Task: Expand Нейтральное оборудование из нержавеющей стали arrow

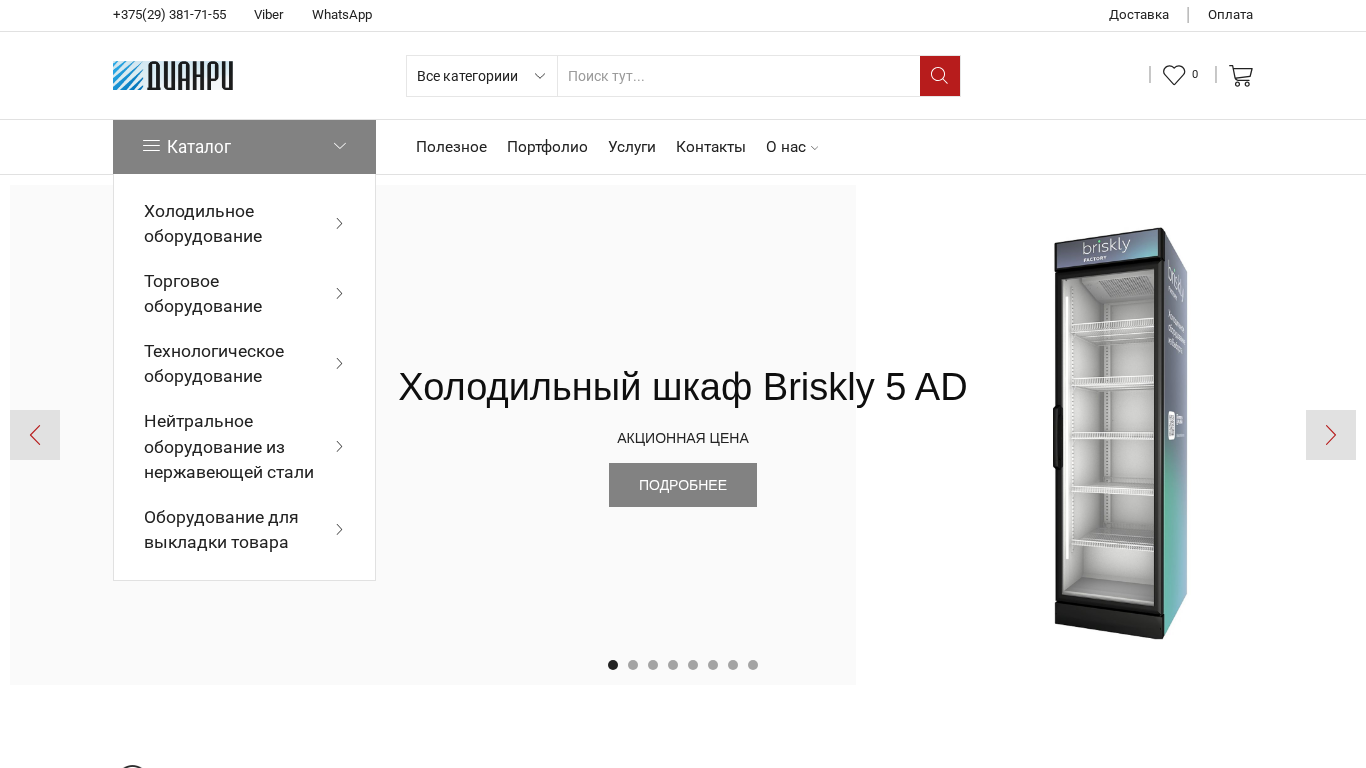Action: click(x=339, y=446)
